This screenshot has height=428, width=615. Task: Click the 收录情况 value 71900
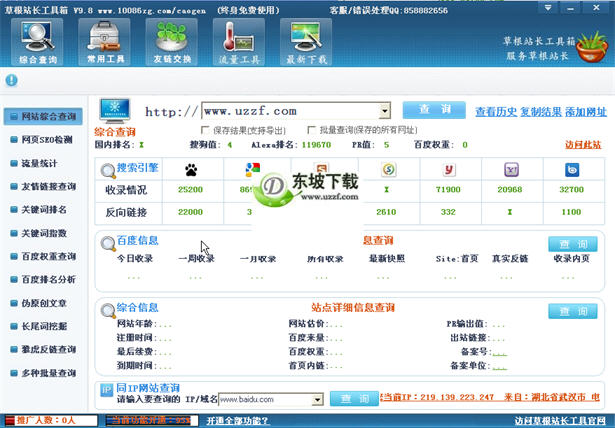[448, 189]
